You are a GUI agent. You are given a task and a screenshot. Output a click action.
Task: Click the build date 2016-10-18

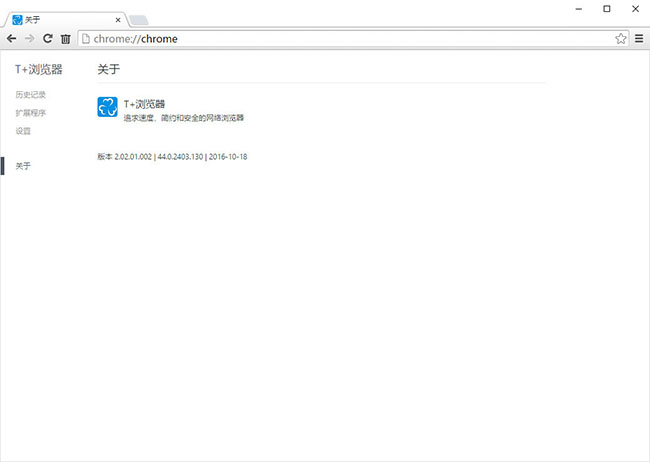click(228, 157)
